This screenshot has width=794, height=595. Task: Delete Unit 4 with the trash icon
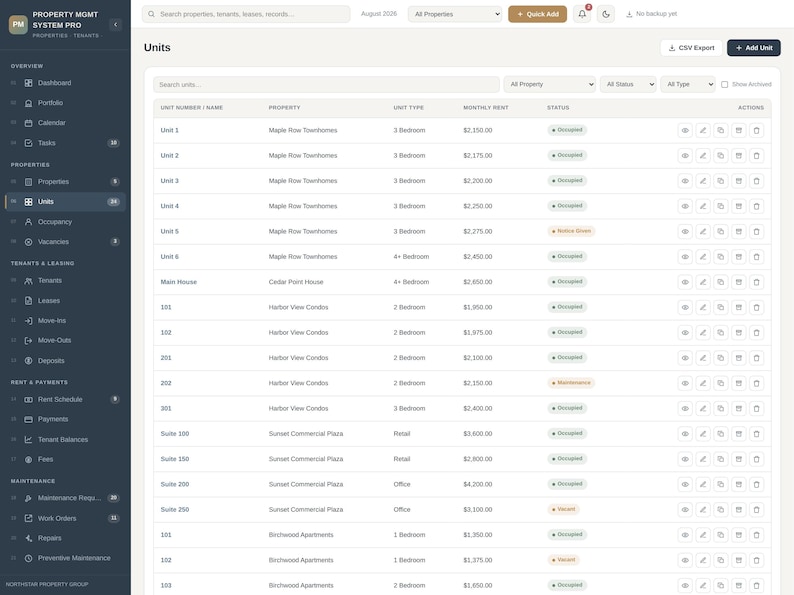757,207
